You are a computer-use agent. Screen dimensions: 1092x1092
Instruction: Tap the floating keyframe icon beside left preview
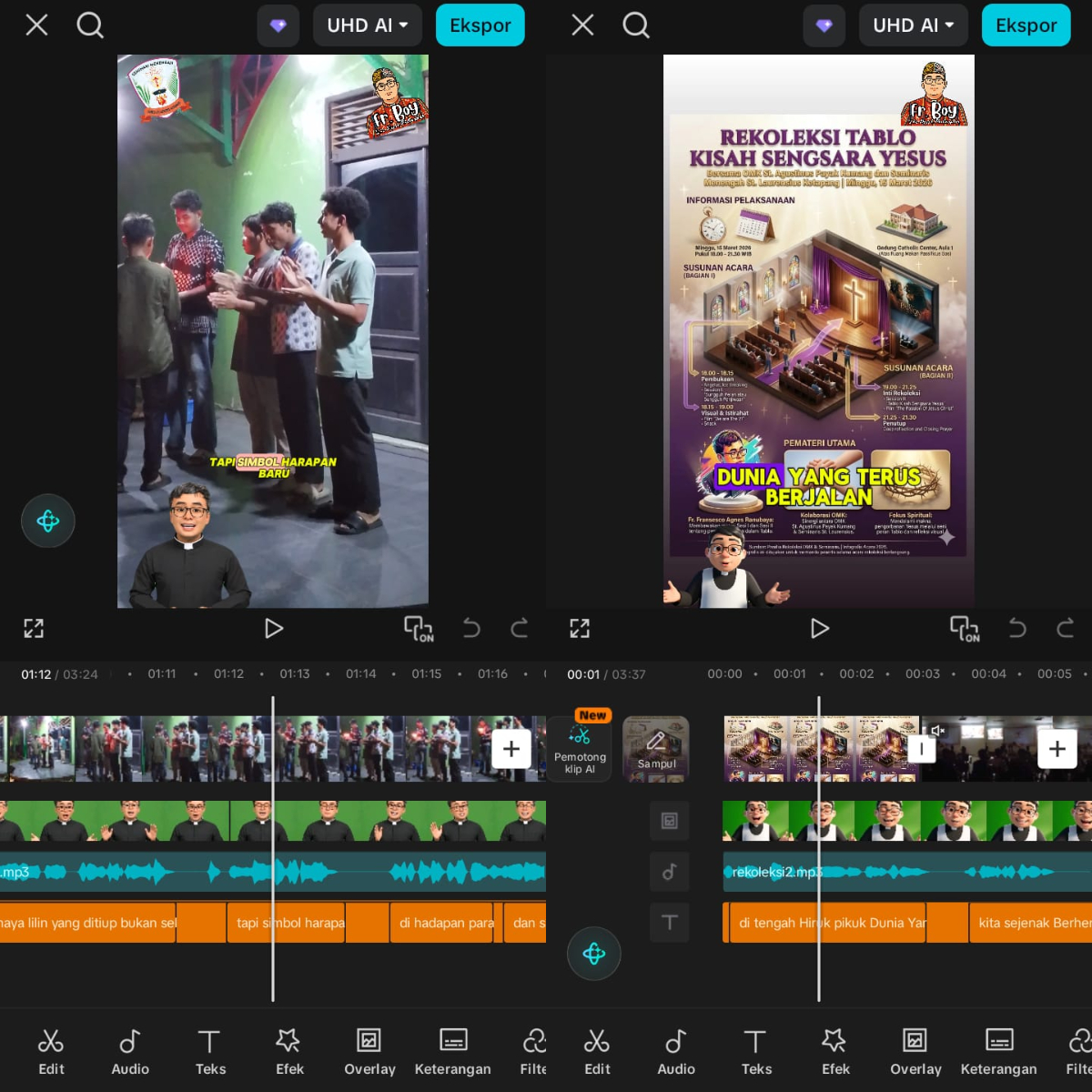(48, 521)
